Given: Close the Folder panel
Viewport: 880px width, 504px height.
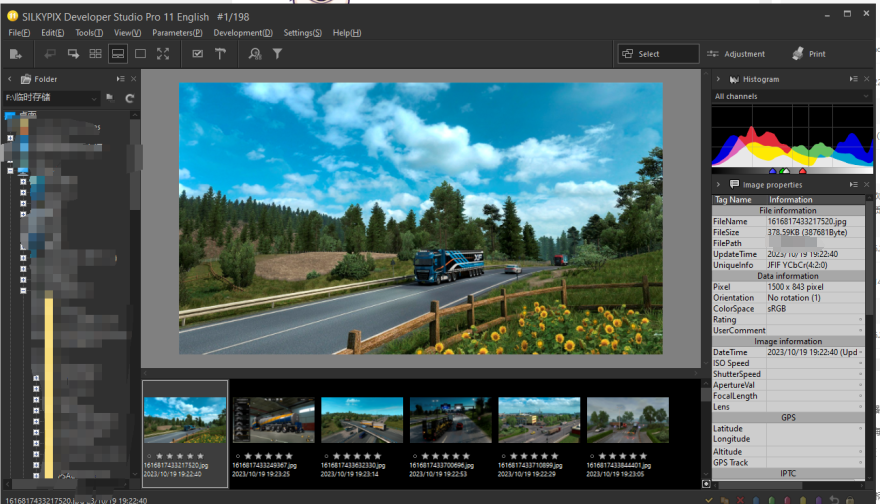Looking at the screenshot, I should click(x=134, y=79).
